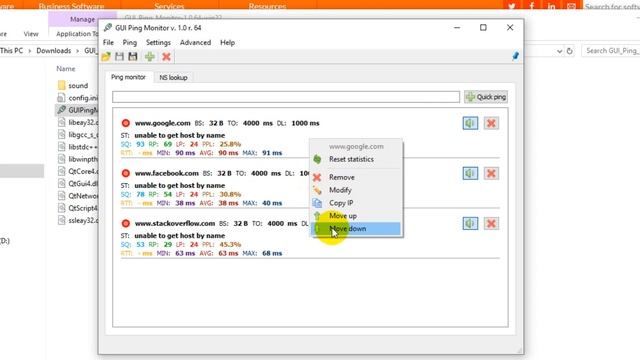Switch to the NS lookup tab
Viewport: 640px width, 360px height.
click(173, 78)
